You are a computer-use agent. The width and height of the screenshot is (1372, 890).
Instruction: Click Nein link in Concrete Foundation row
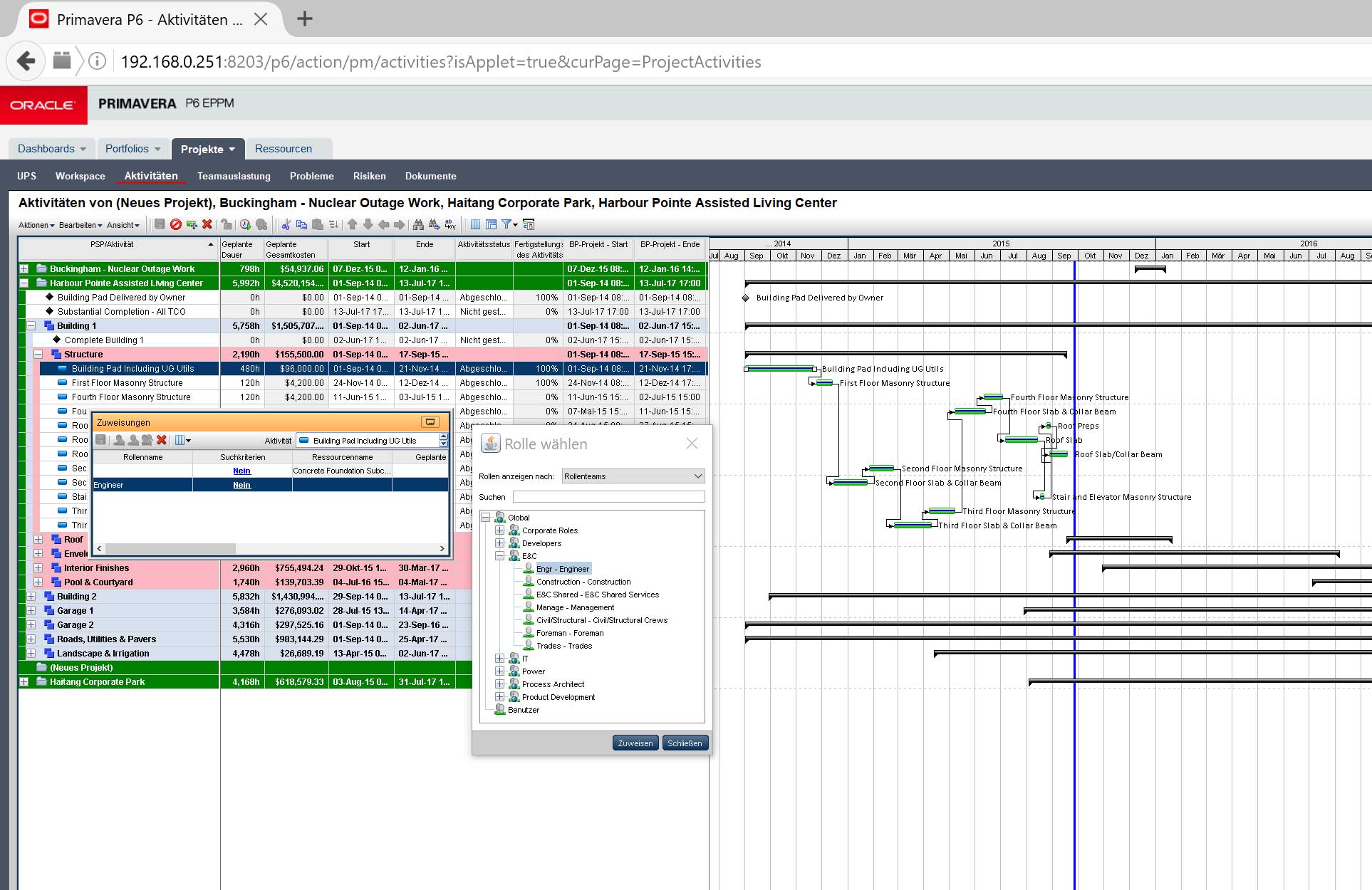click(241, 471)
